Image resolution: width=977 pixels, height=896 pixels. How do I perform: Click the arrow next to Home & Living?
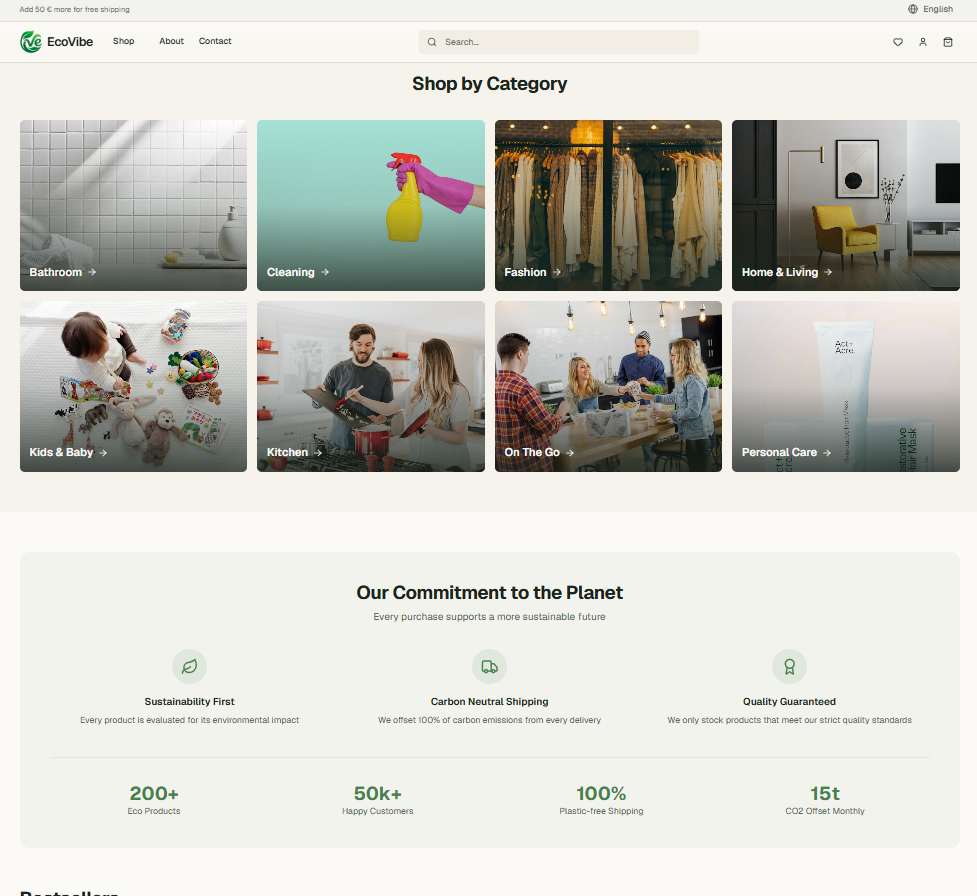[x=828, y=272]
